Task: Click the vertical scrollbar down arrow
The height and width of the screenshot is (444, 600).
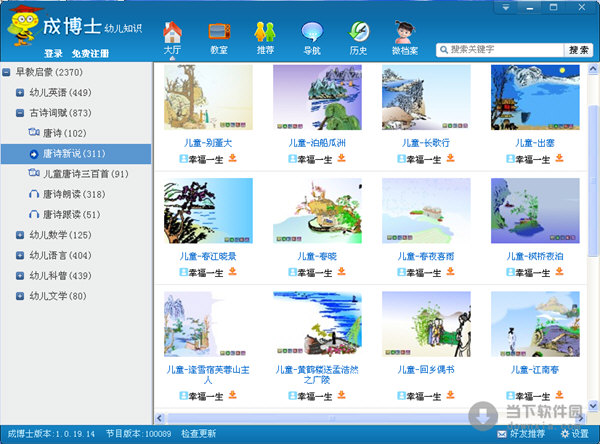Action: (593, 405)
